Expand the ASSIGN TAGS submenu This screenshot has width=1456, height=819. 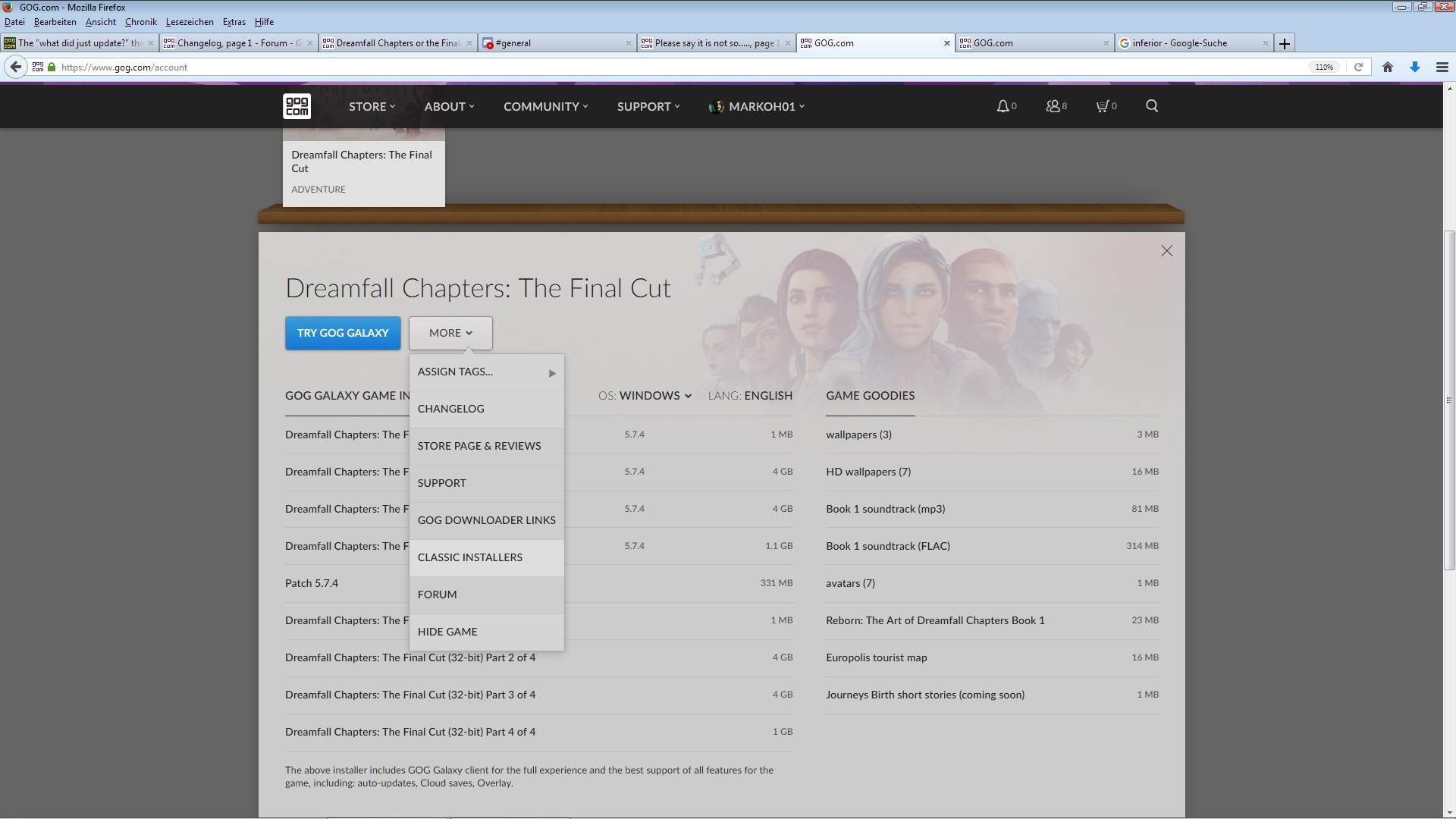tap(486, 372)
